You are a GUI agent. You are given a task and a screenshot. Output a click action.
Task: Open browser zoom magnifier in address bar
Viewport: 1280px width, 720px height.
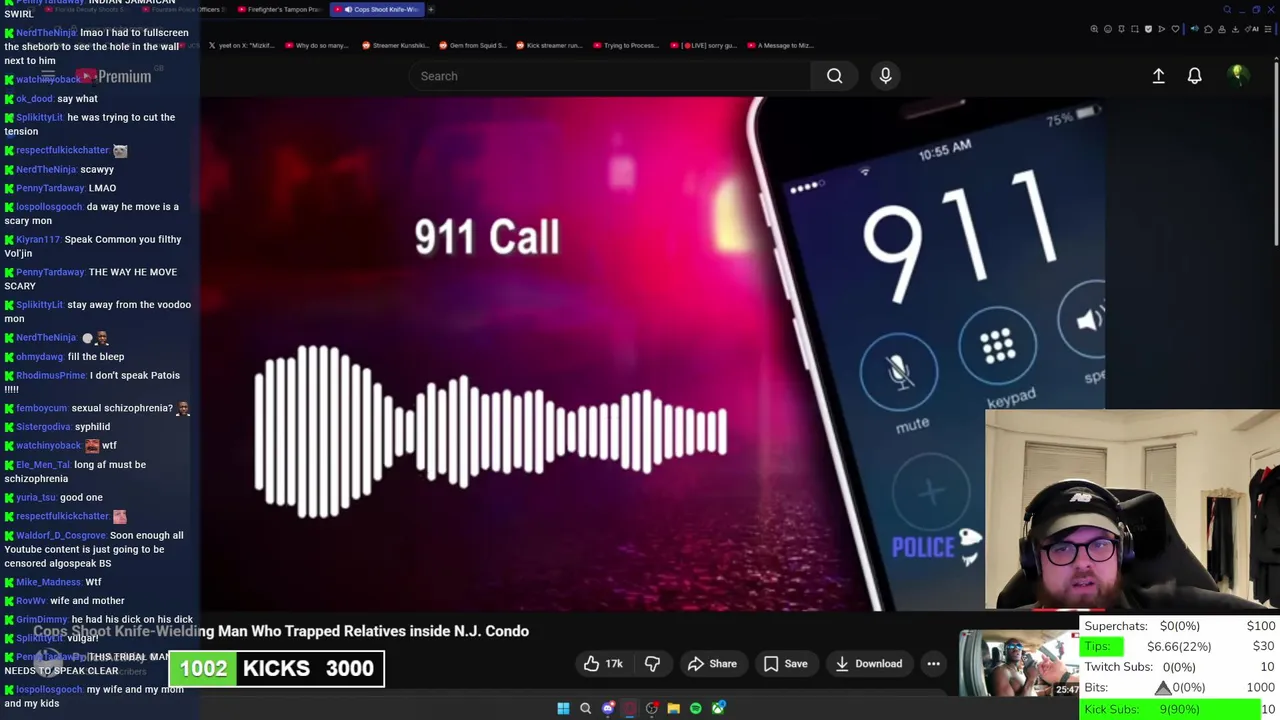pos(1094,29)
